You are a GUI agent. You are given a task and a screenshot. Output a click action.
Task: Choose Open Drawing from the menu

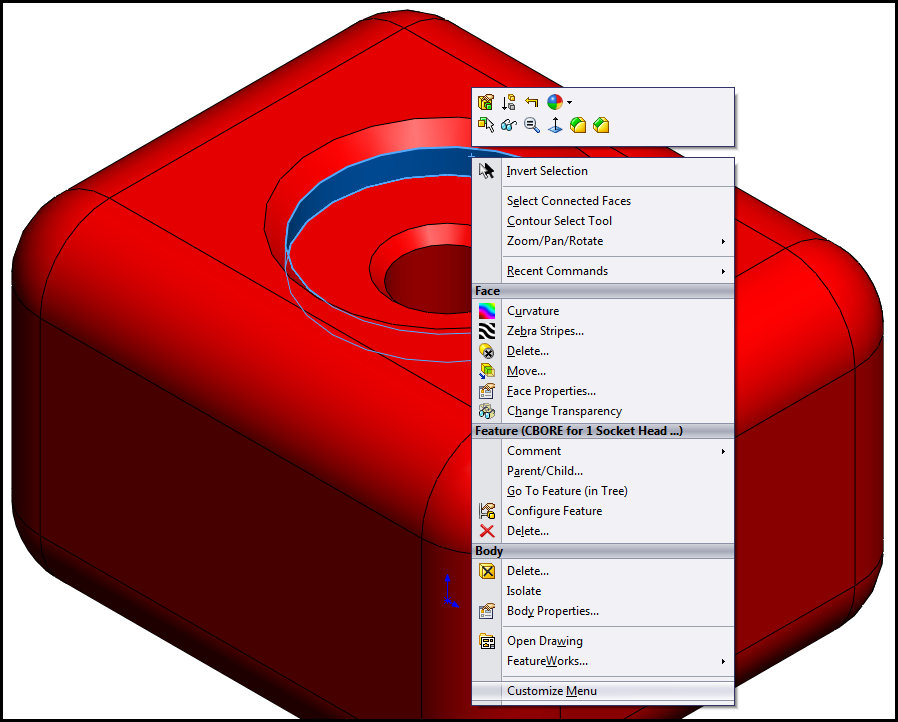[603, 641]
